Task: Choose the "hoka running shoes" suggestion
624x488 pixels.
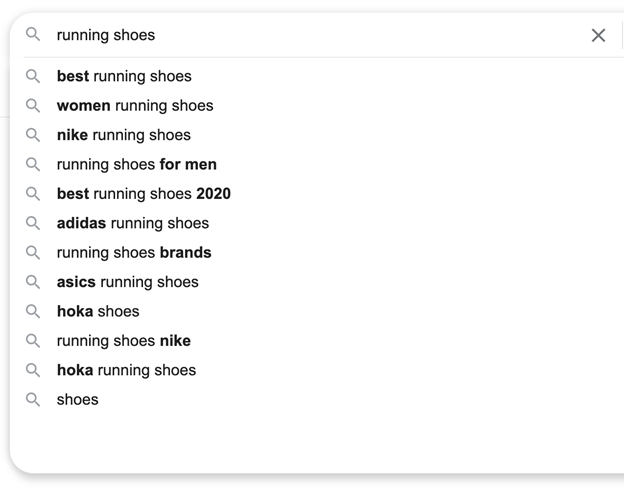Action: coord(126,370)
